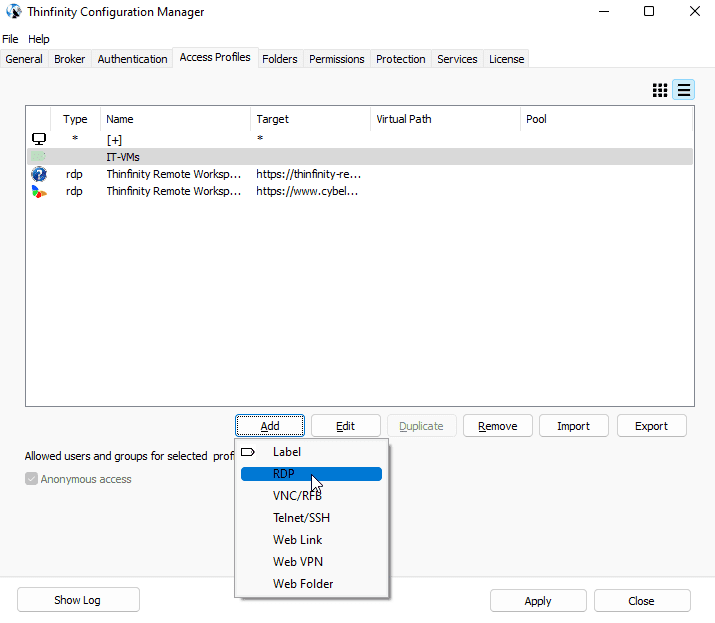Click the Remove button
Image resolution: width=715 pixels, height=623 pixels.
click(497, 426)
